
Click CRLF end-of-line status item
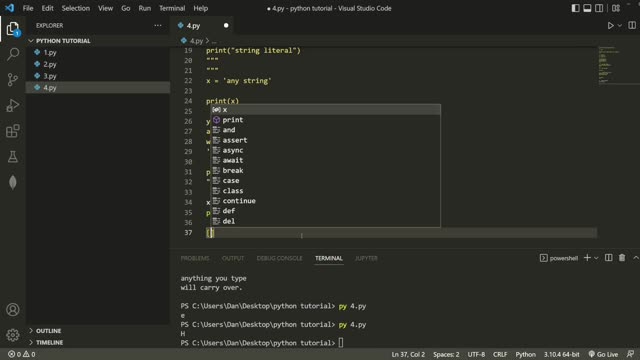tap(500, 354)
